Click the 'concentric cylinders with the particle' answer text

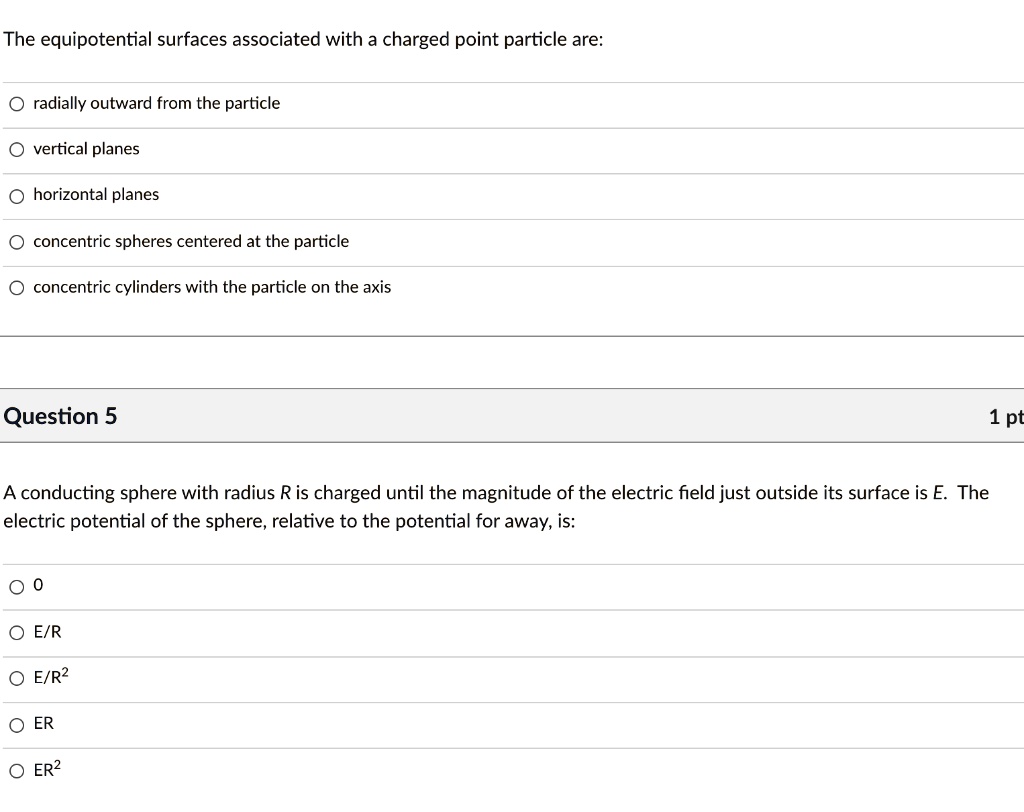[212, 288]
